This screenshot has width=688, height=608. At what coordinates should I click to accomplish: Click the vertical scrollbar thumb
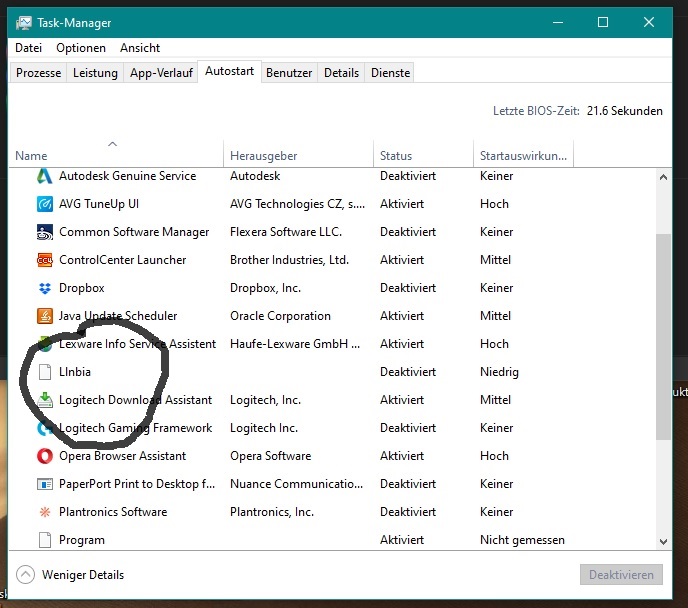pyautogui.click(x=663, y=337)
